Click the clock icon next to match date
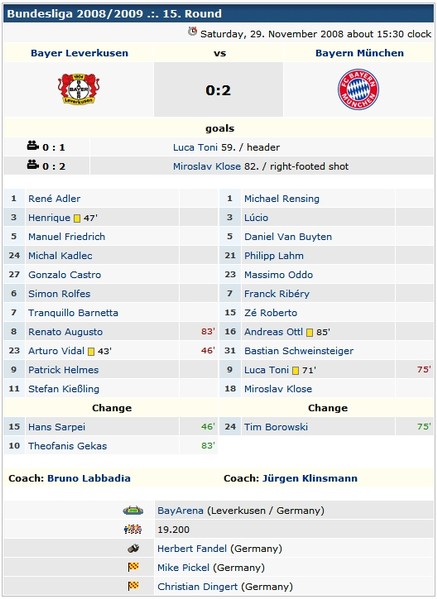 click(x=193, y=32)
